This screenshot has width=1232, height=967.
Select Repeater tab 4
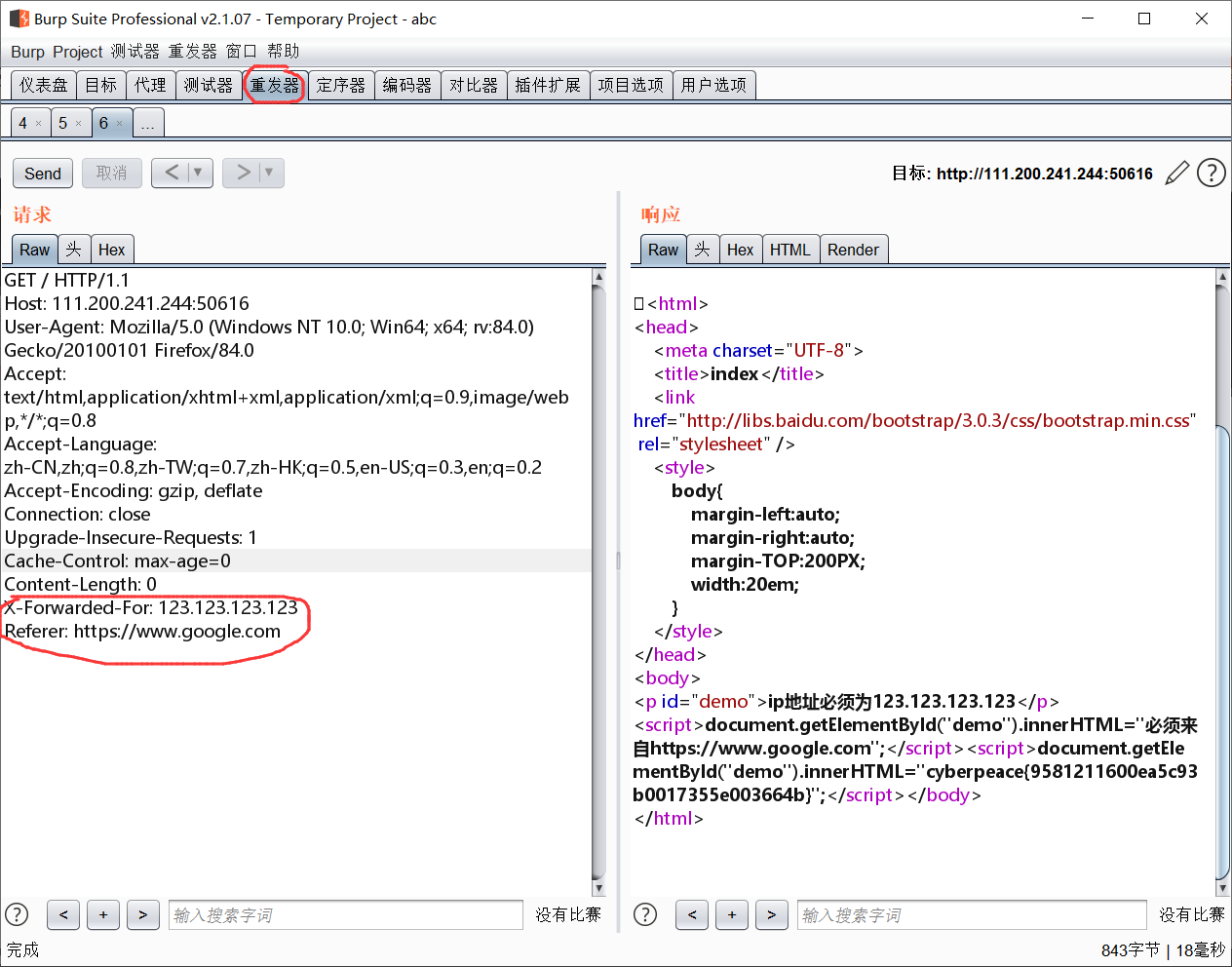coord(22,124)
